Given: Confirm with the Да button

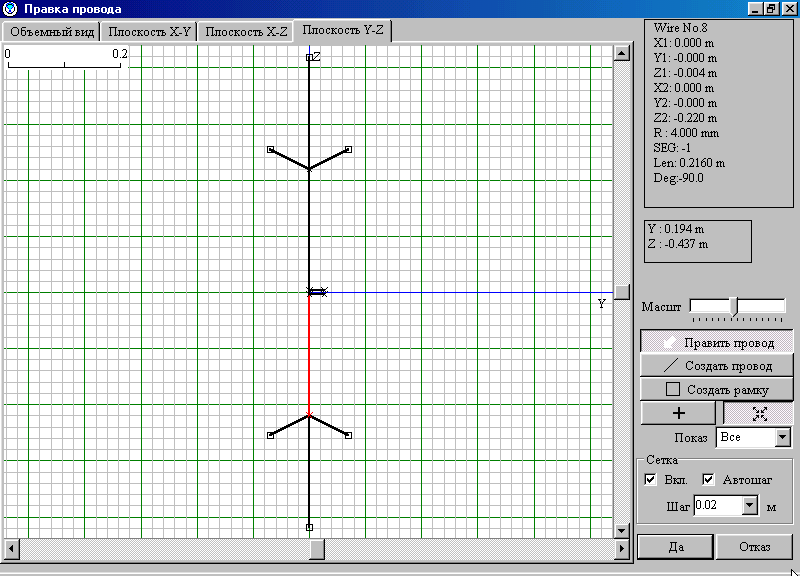Looking at the screenshot, I should [676, 547].
